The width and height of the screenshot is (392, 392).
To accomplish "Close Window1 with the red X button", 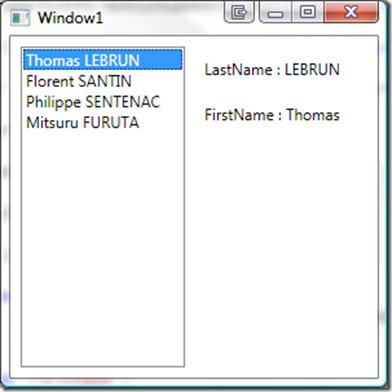I will (351, 12).
